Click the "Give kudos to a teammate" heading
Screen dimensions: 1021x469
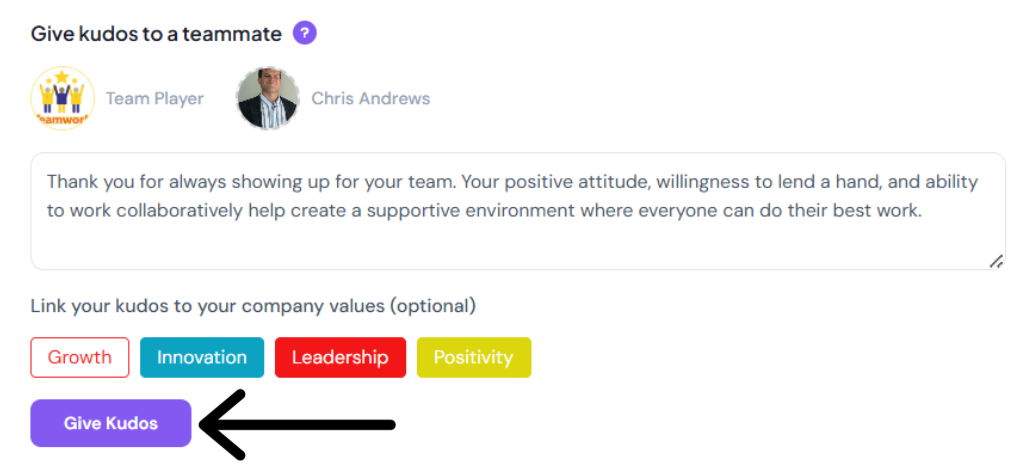coord(156,33)
